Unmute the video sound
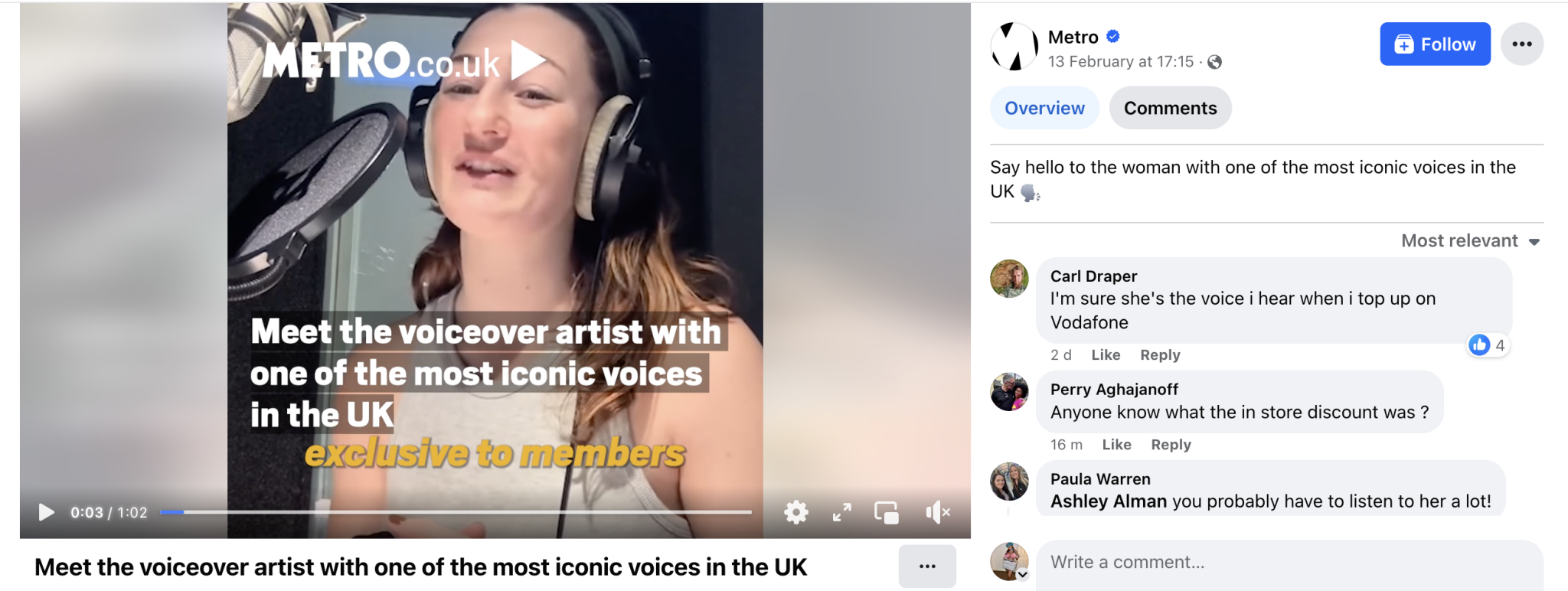The width and height of the screenshot is (1568, 591). 938,513
